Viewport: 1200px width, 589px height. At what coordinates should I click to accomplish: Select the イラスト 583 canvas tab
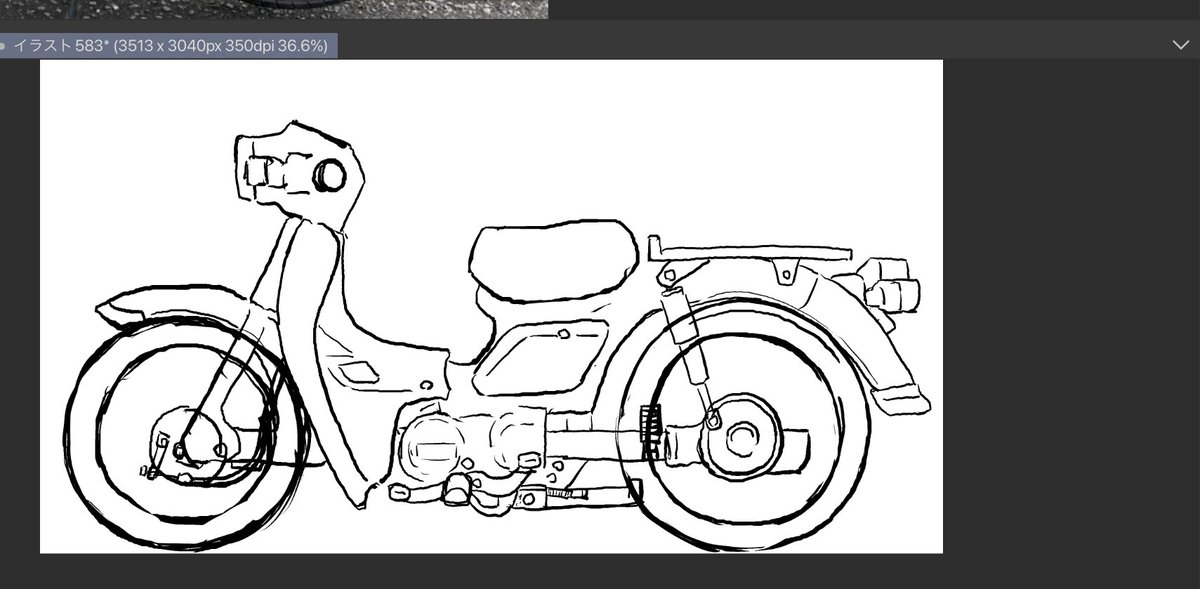(168, 46)
